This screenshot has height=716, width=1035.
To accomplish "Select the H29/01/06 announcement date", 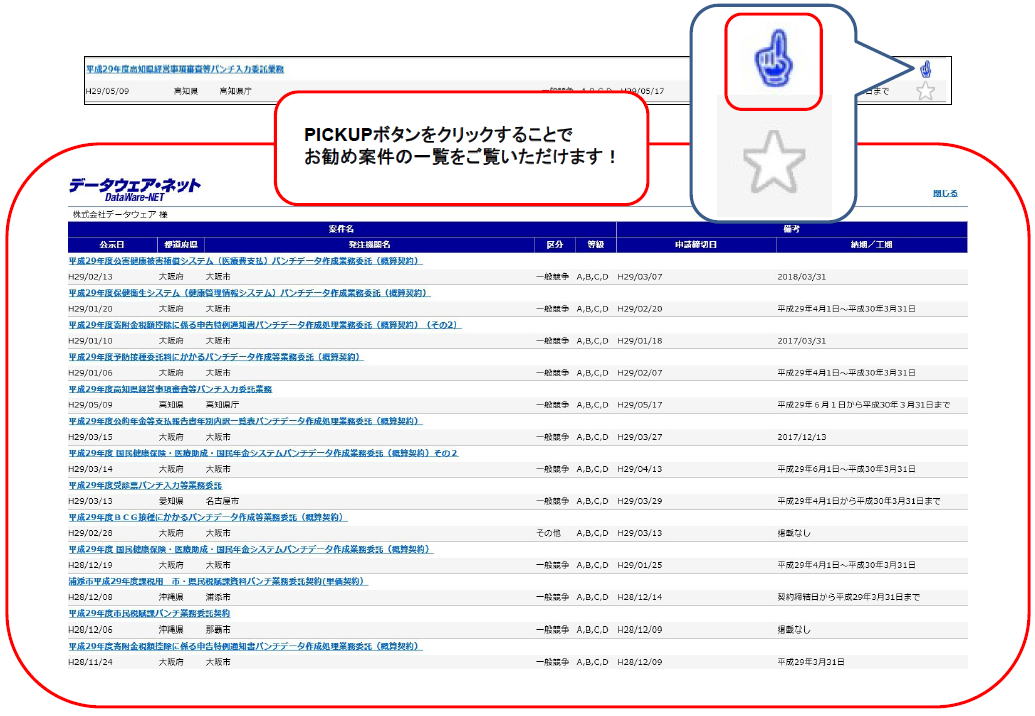I will 90,373.
